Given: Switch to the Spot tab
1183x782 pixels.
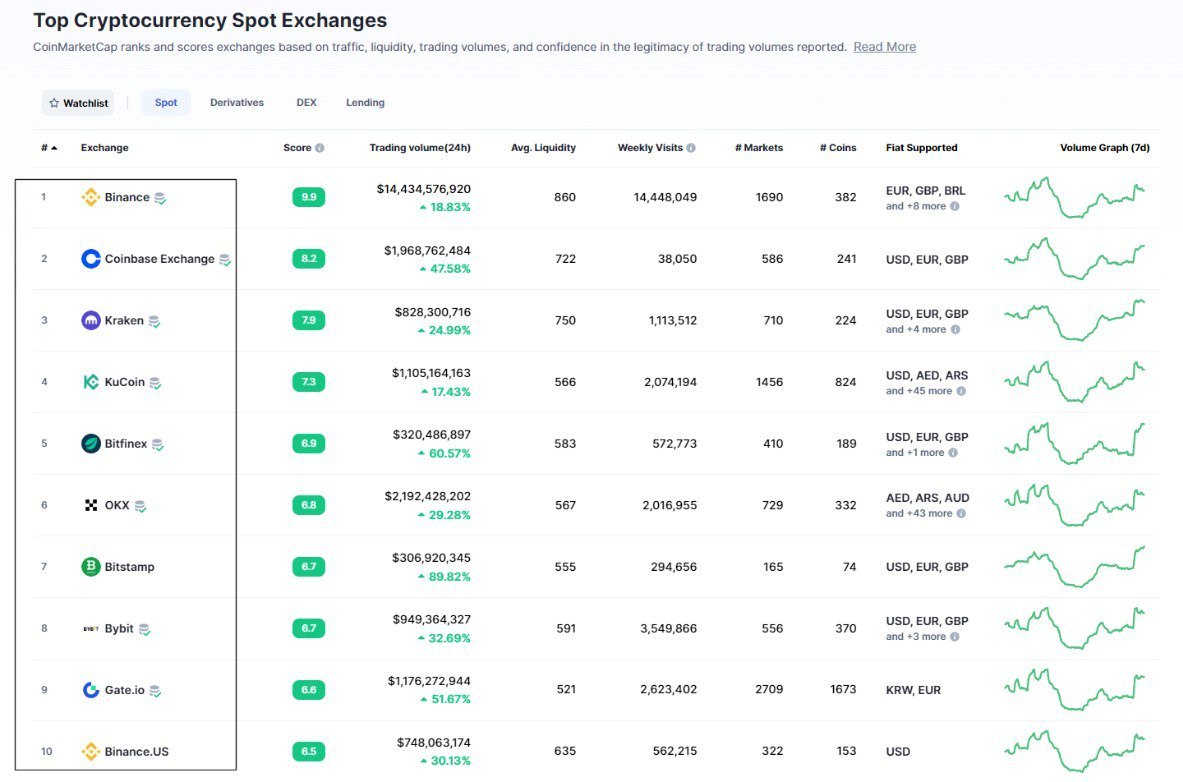Looking at the screenshot, I should click(166, 103).
